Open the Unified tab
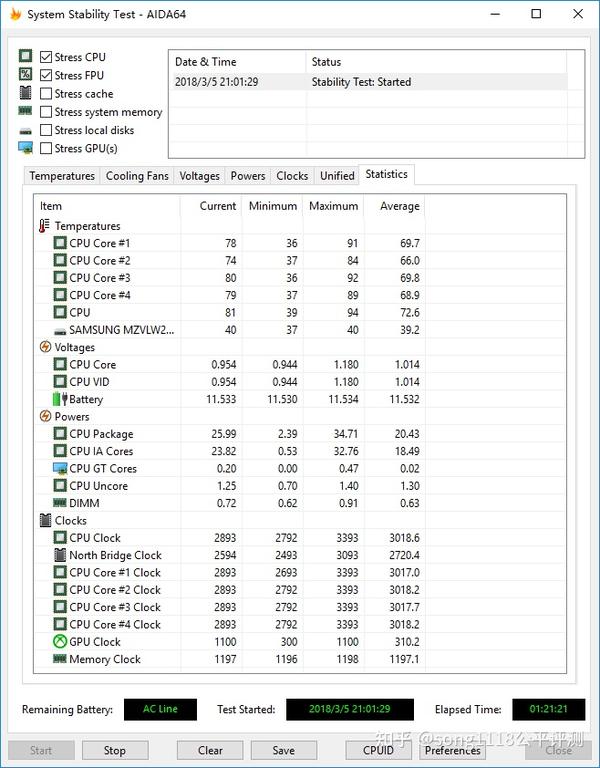This screenshot has height=768, width=600. coord(337,176)
